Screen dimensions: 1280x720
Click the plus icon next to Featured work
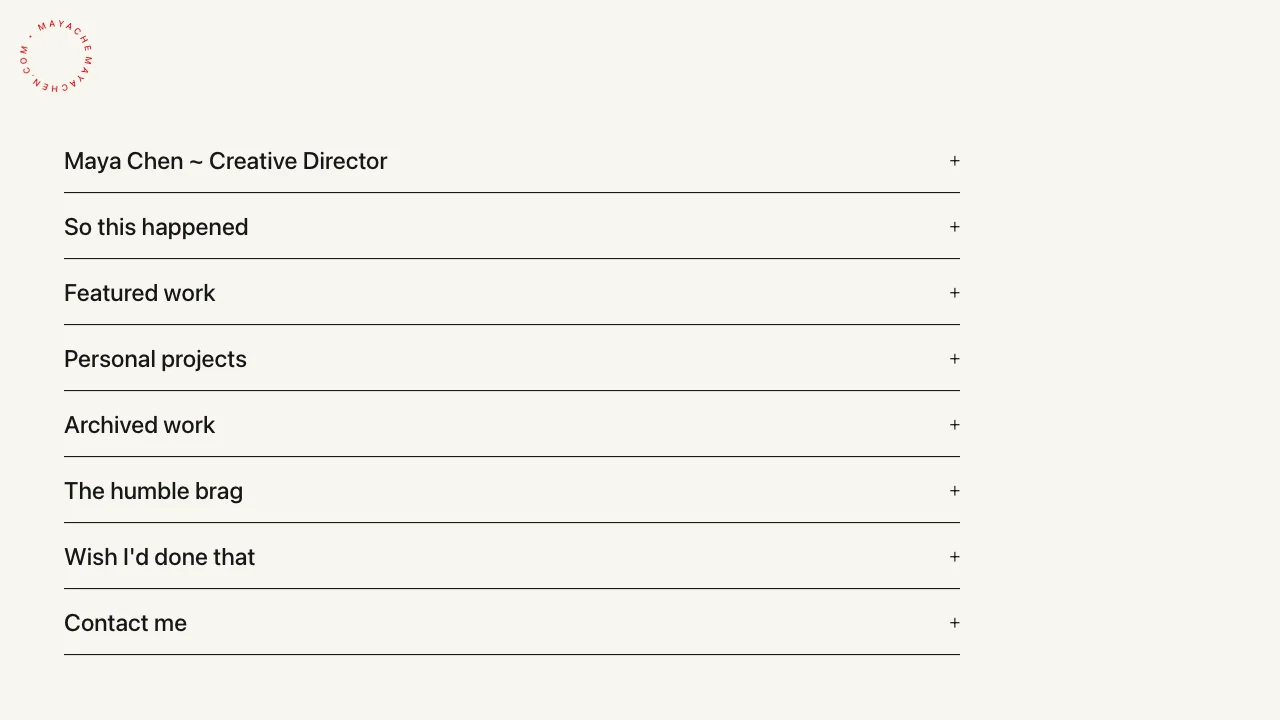click(x=954, y=293)
